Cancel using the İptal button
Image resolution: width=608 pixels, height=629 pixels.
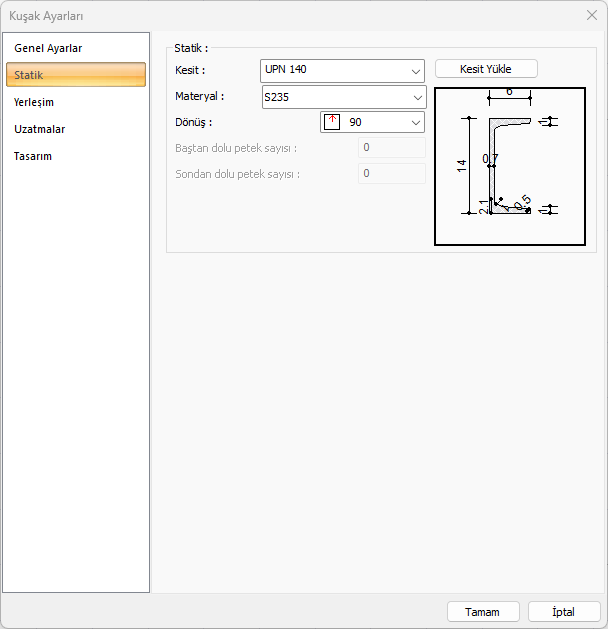point(564,611)
